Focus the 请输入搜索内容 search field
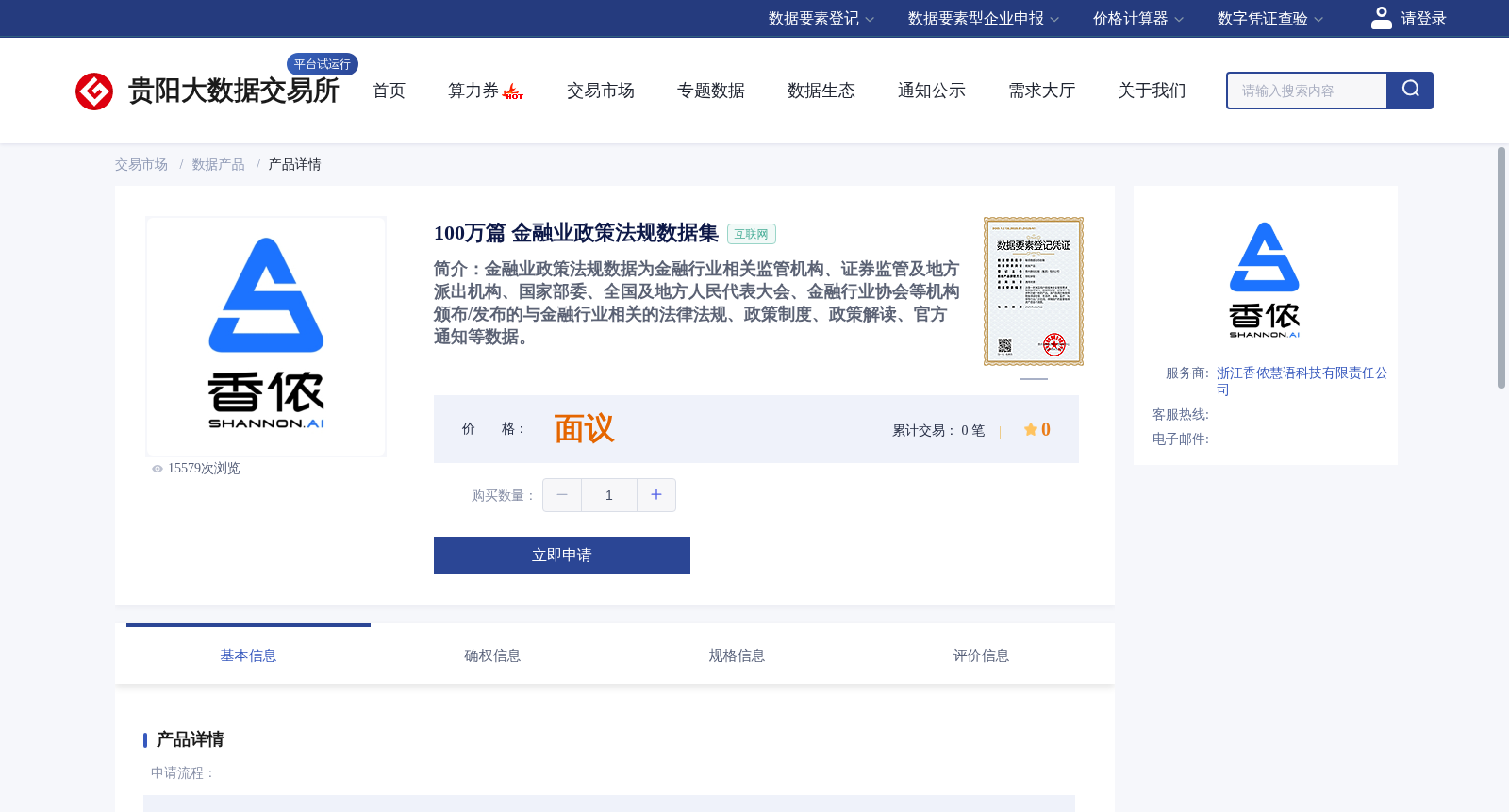The image size is (1509, 812). [x=1307, y=91]
